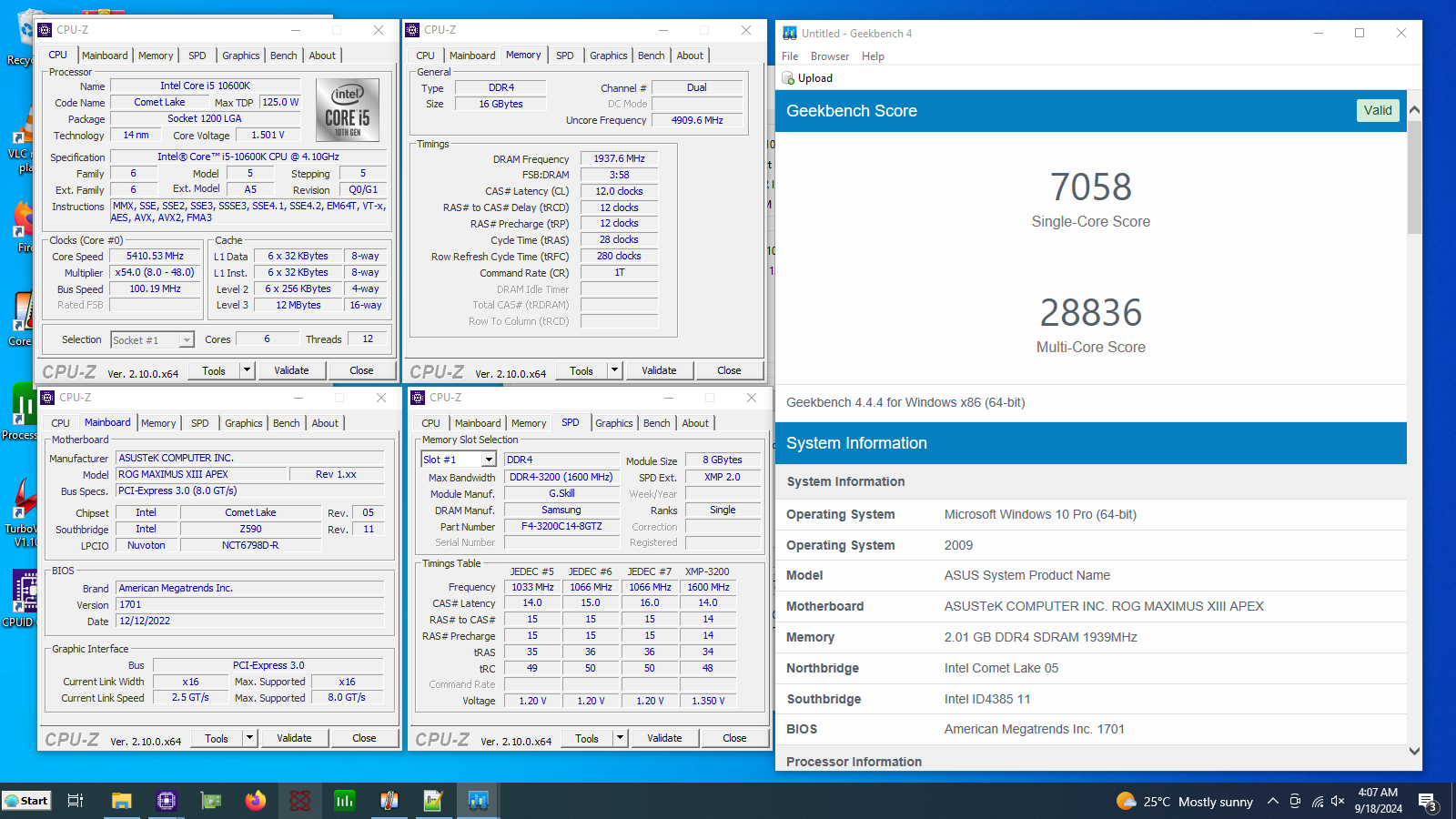Click Close button in the Memory tab window
Viewport: 1456px width, 819px height.
coord(729,370)
